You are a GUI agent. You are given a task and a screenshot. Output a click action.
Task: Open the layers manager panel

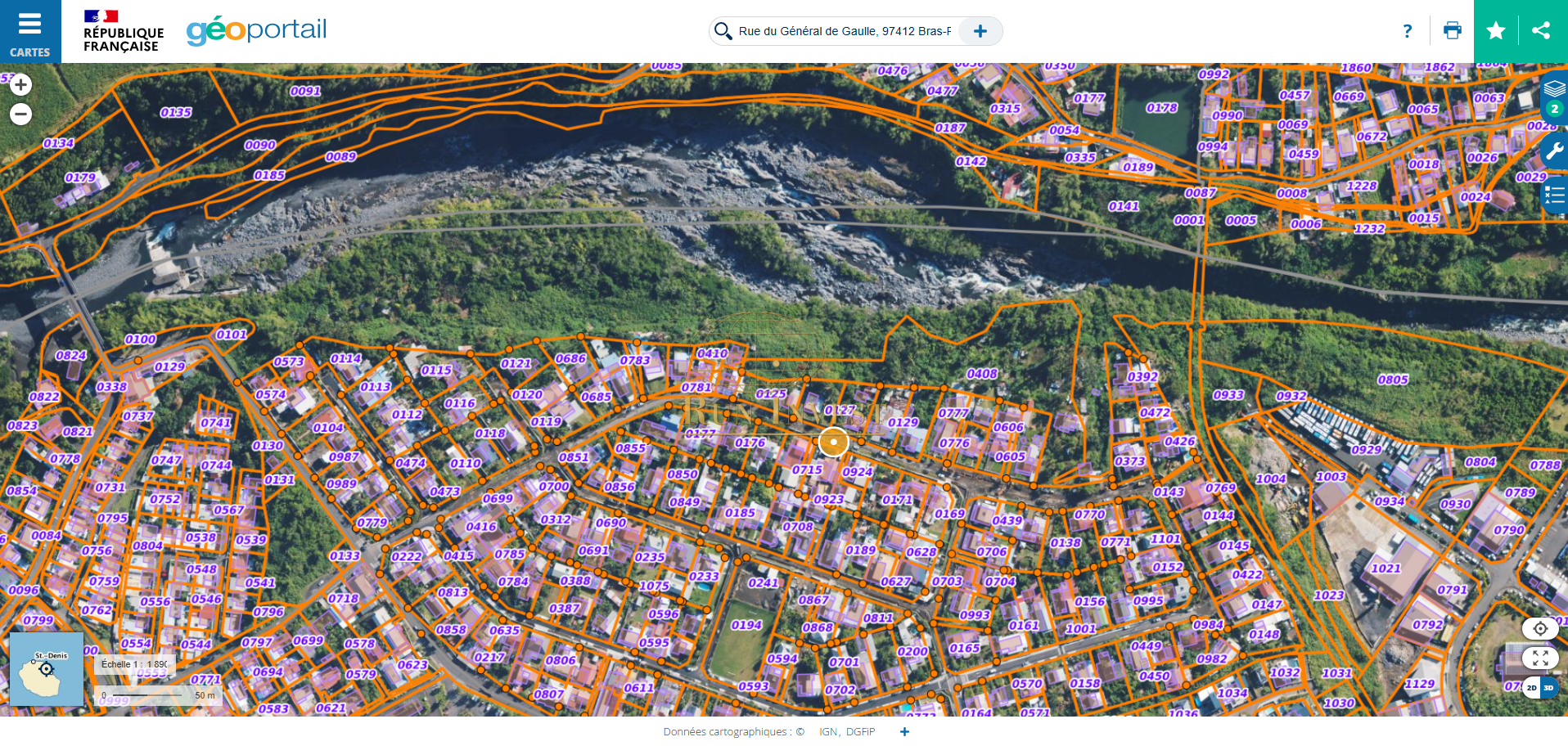coord(1554,97)
